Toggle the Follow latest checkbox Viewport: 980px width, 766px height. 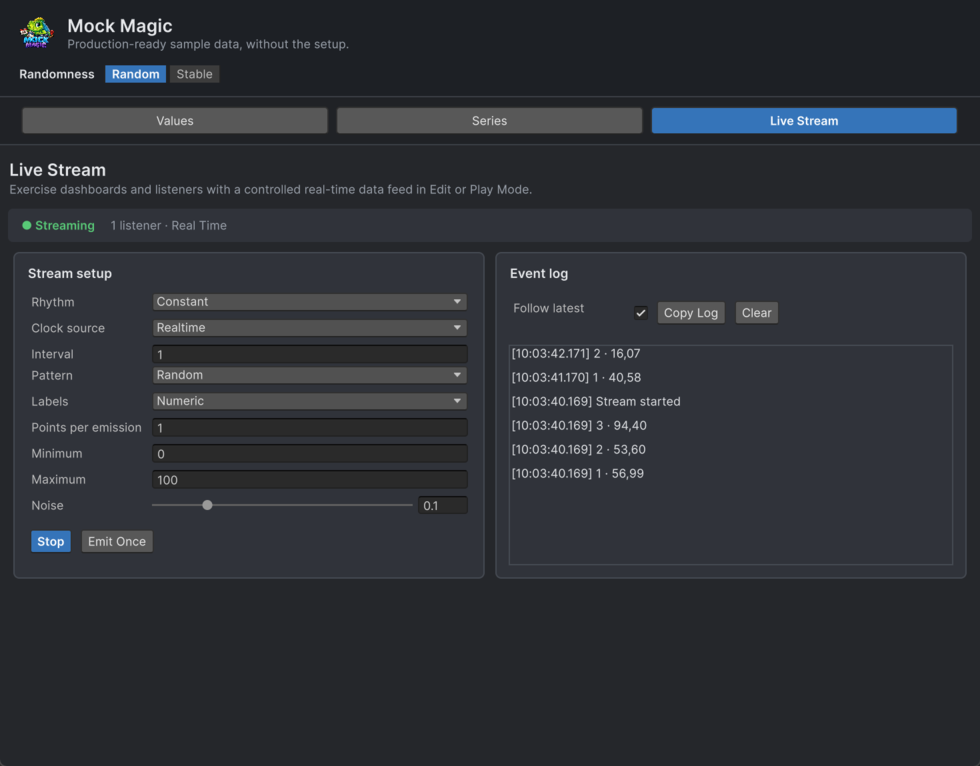(641, 313)
